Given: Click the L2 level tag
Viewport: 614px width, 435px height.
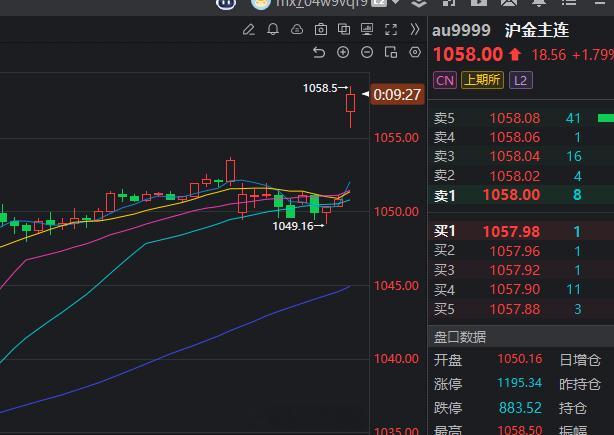Looking at the screenshot, I should [520, 81].
